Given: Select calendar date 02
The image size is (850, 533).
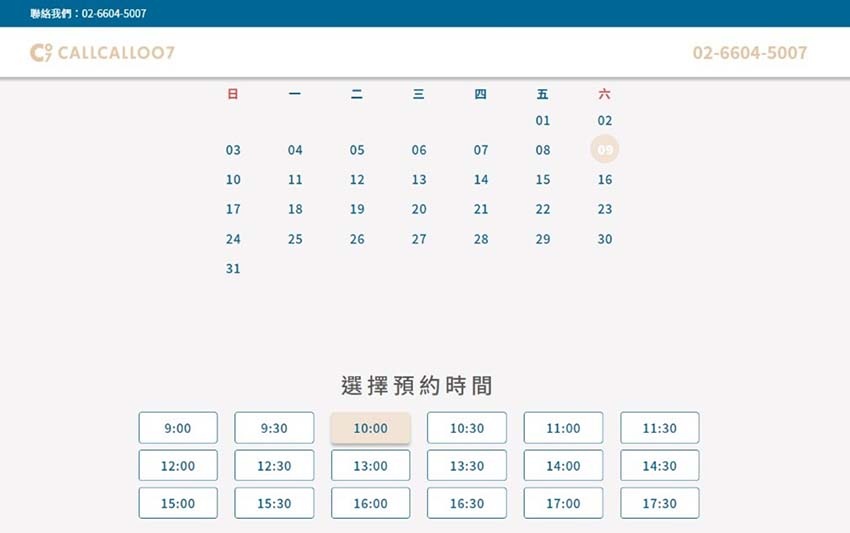Looking at the screenshot, I should point(604,120).
